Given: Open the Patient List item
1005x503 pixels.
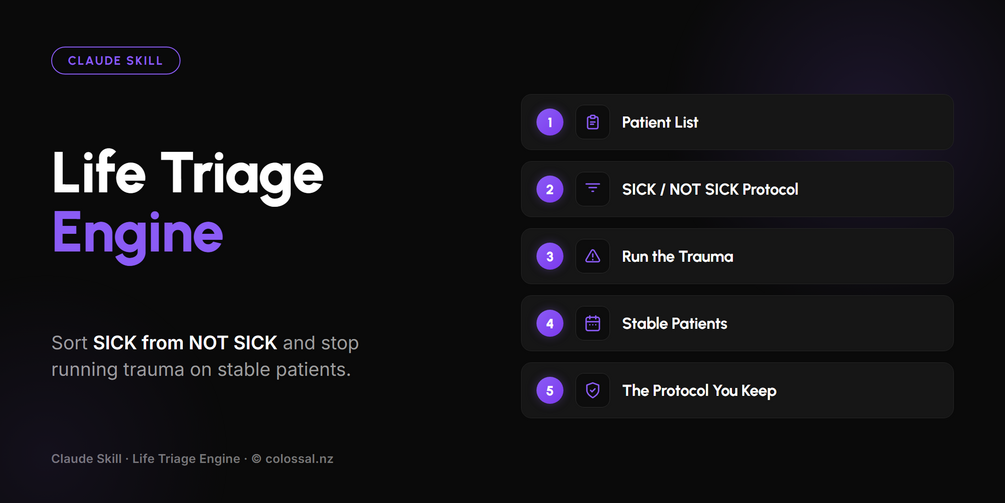Looking at the screenshot, I should pos(737,122).
